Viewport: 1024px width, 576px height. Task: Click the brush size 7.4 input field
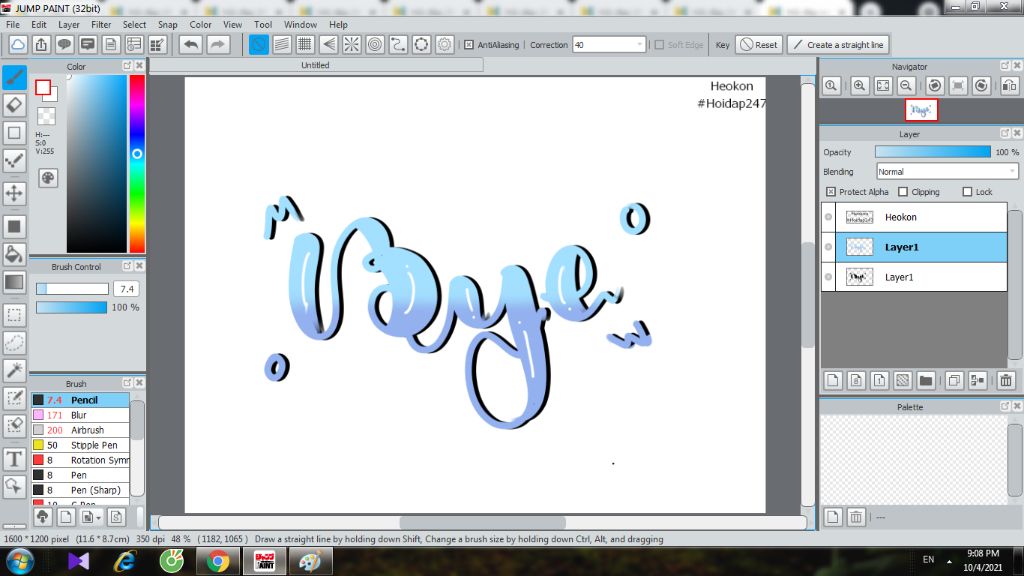(x=126, y=289)
